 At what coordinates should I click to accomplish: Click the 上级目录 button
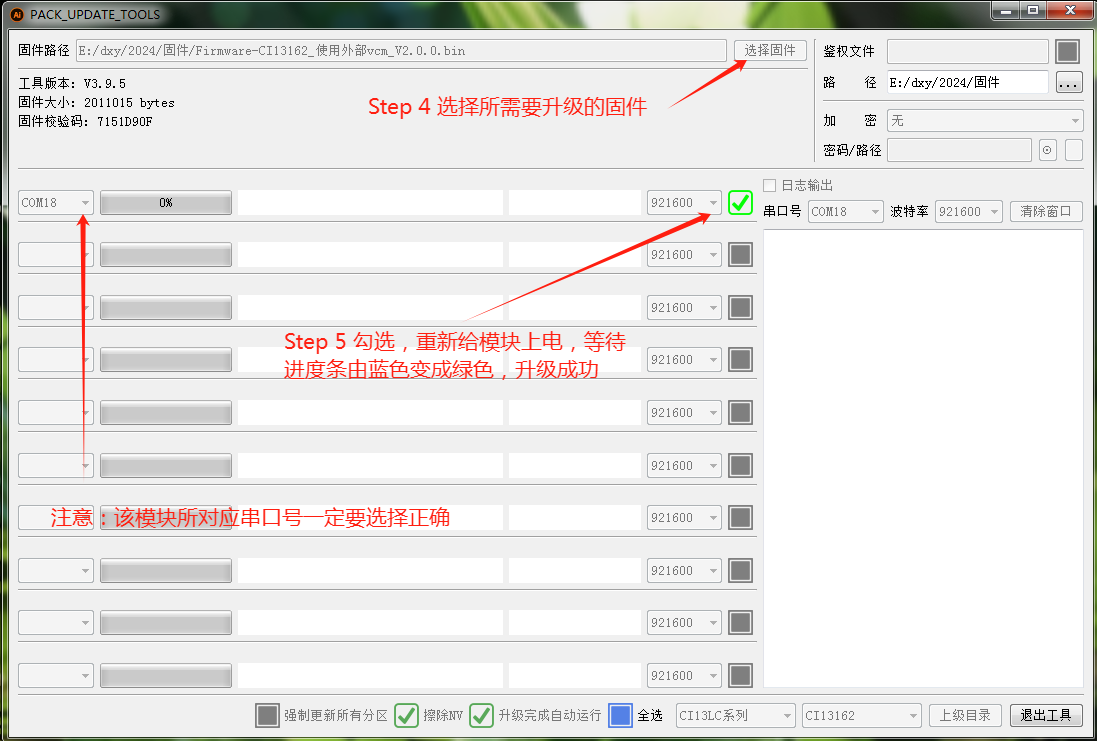point(965,715)
